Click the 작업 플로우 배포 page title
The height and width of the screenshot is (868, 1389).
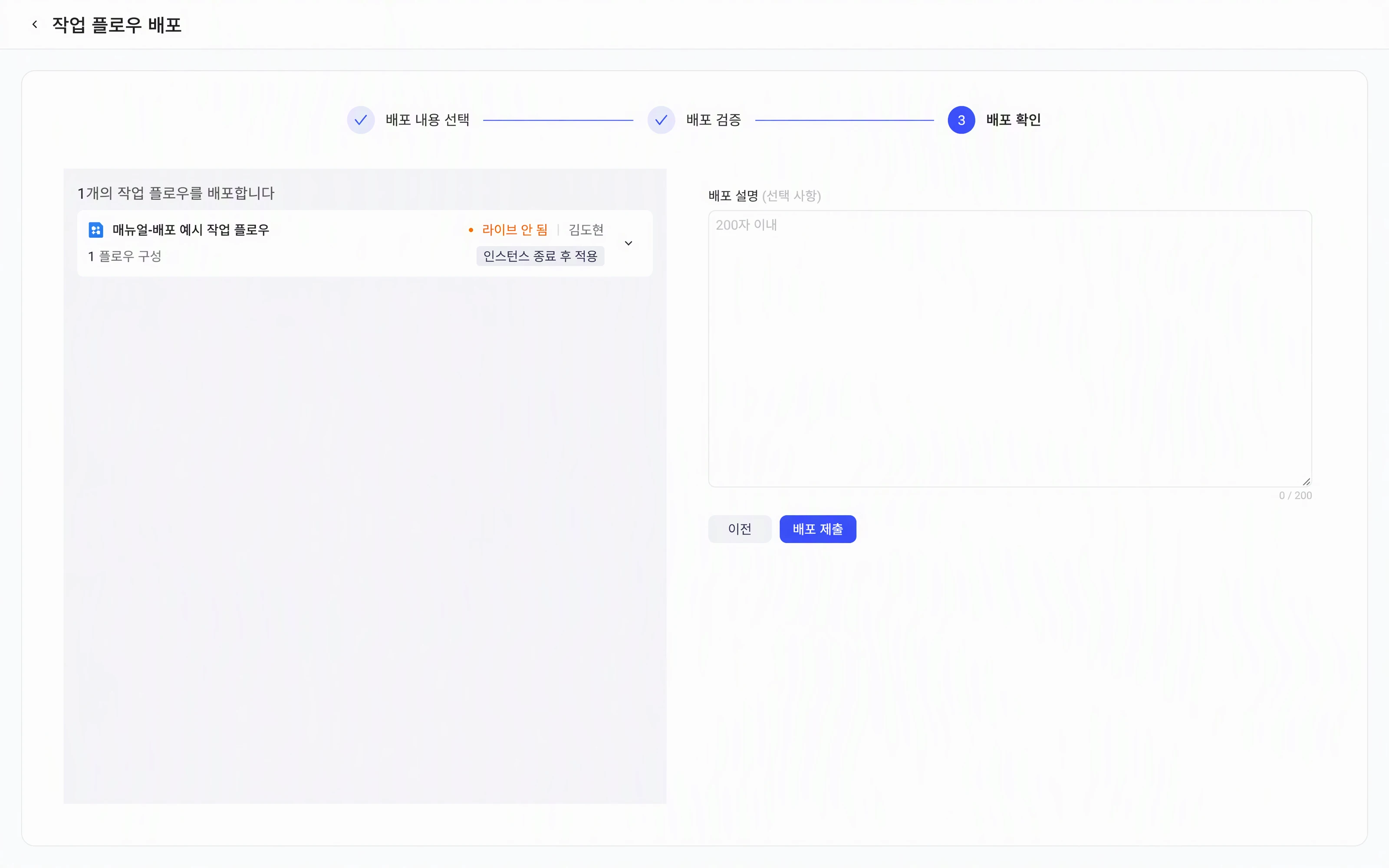click(x=117, y=25)
